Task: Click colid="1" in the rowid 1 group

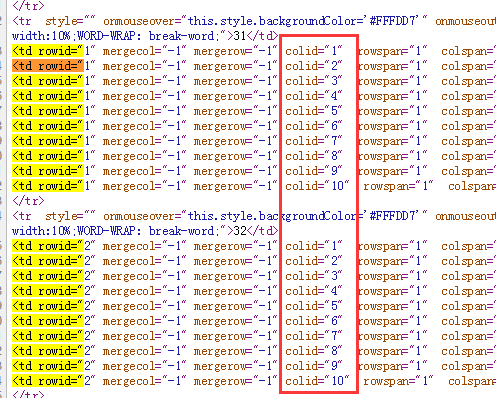Action: point(314,51)
